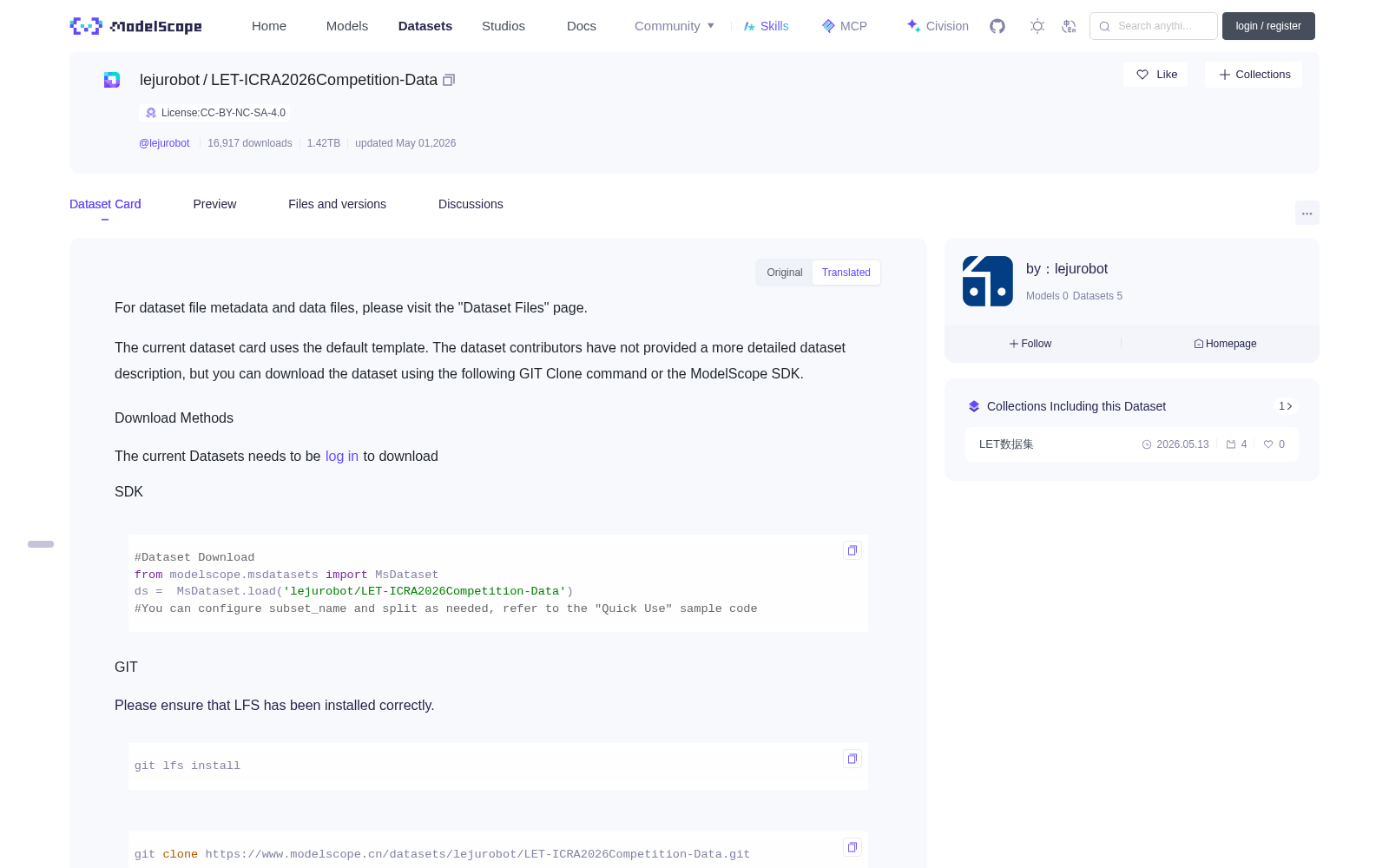1389x868 pixels.
Task: Switch language with the translate icon
Action: [1070, 26]
